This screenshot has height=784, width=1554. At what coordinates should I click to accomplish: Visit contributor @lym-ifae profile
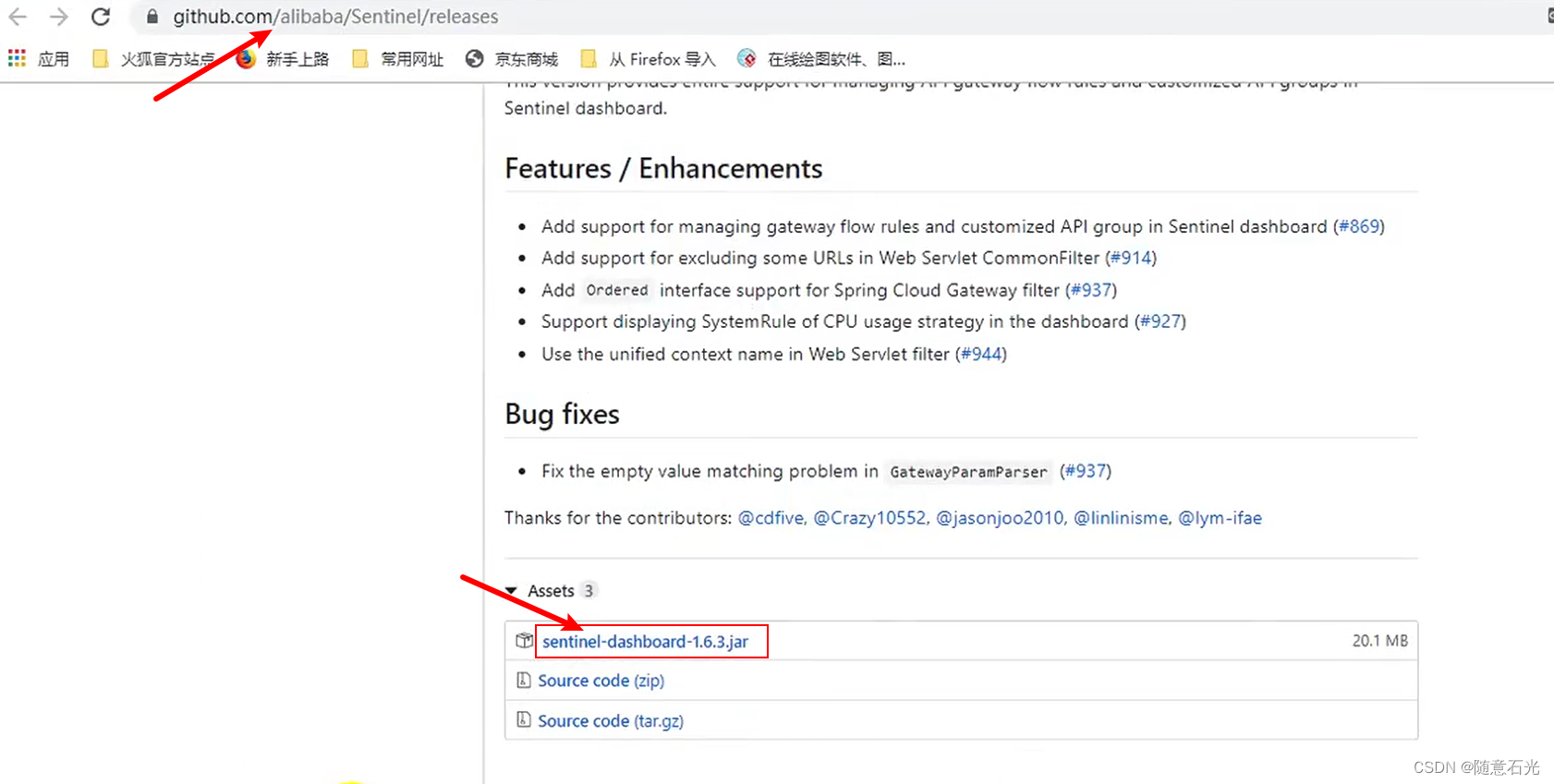(1220, 518)
